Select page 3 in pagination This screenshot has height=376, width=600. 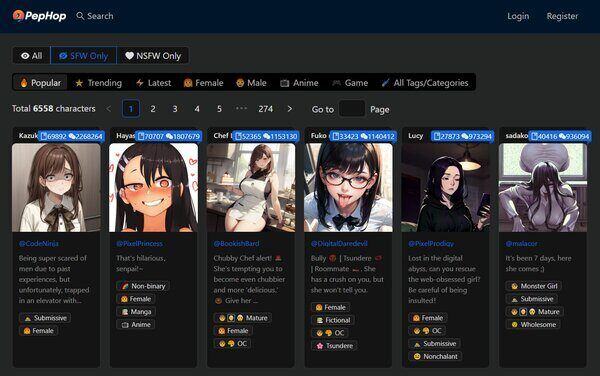(x=175, y=109)
